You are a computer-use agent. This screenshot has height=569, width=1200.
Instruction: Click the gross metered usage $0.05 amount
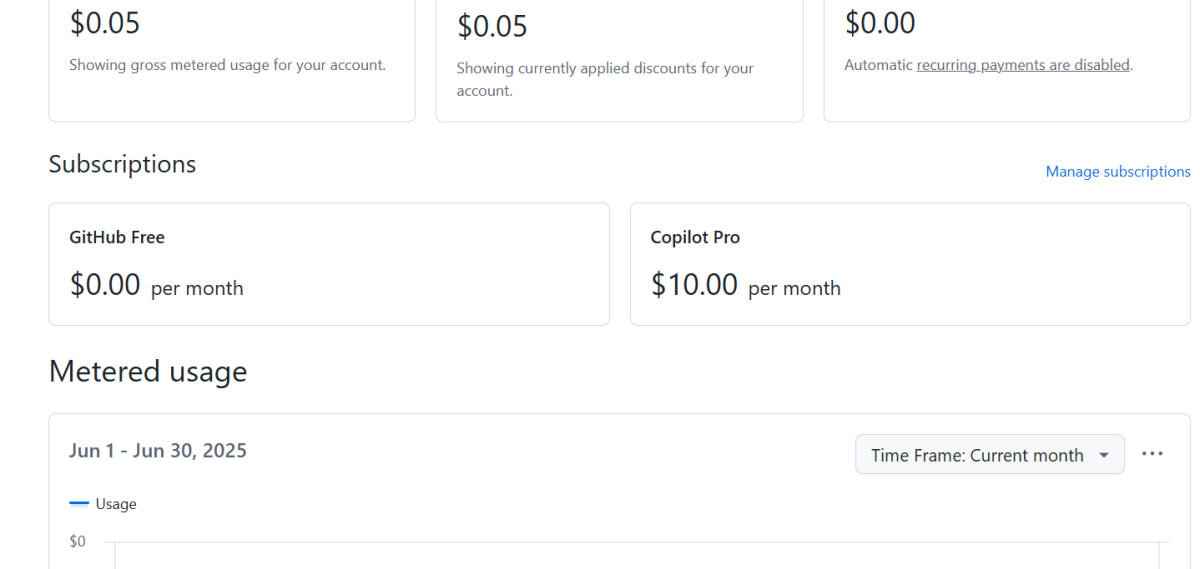coord(104,22)
